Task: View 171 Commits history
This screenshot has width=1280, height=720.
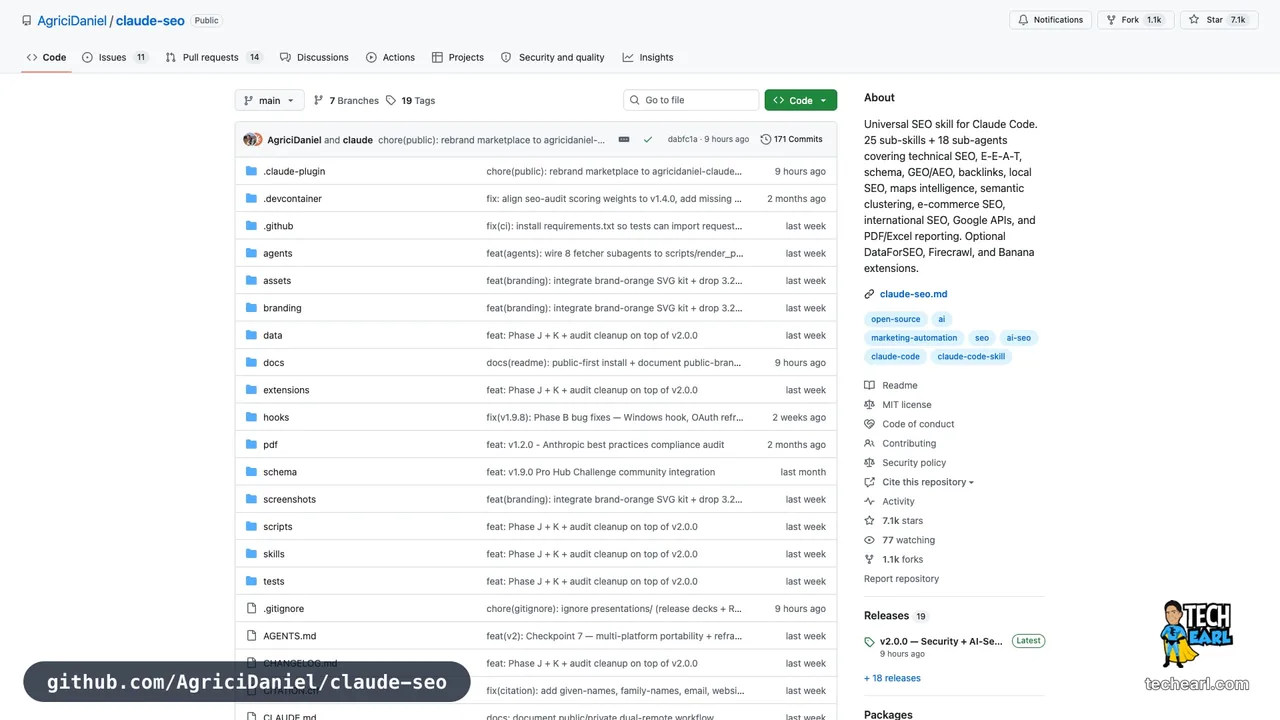Action: (791, 139)
